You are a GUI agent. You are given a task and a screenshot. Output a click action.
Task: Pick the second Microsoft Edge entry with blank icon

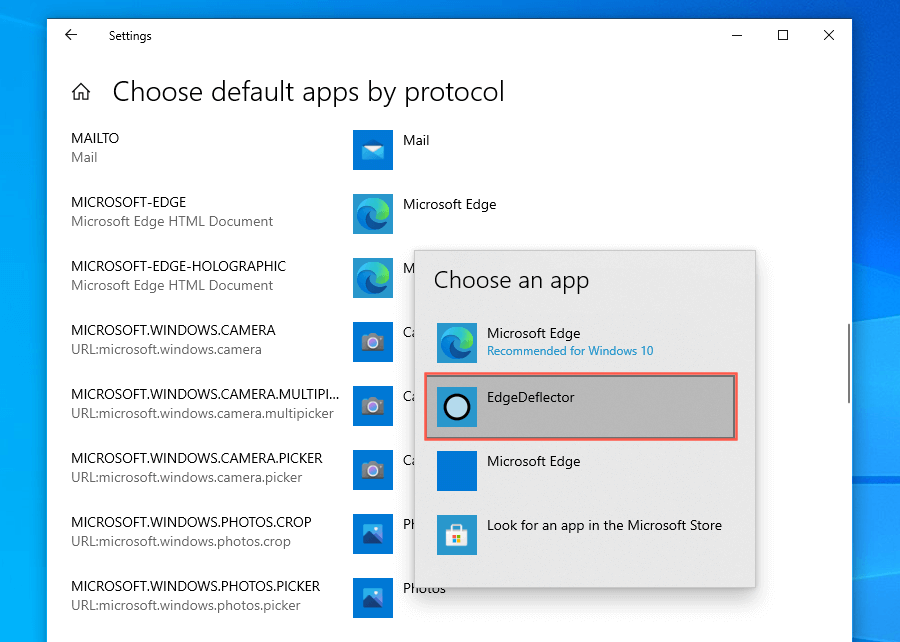coord(580,470)
